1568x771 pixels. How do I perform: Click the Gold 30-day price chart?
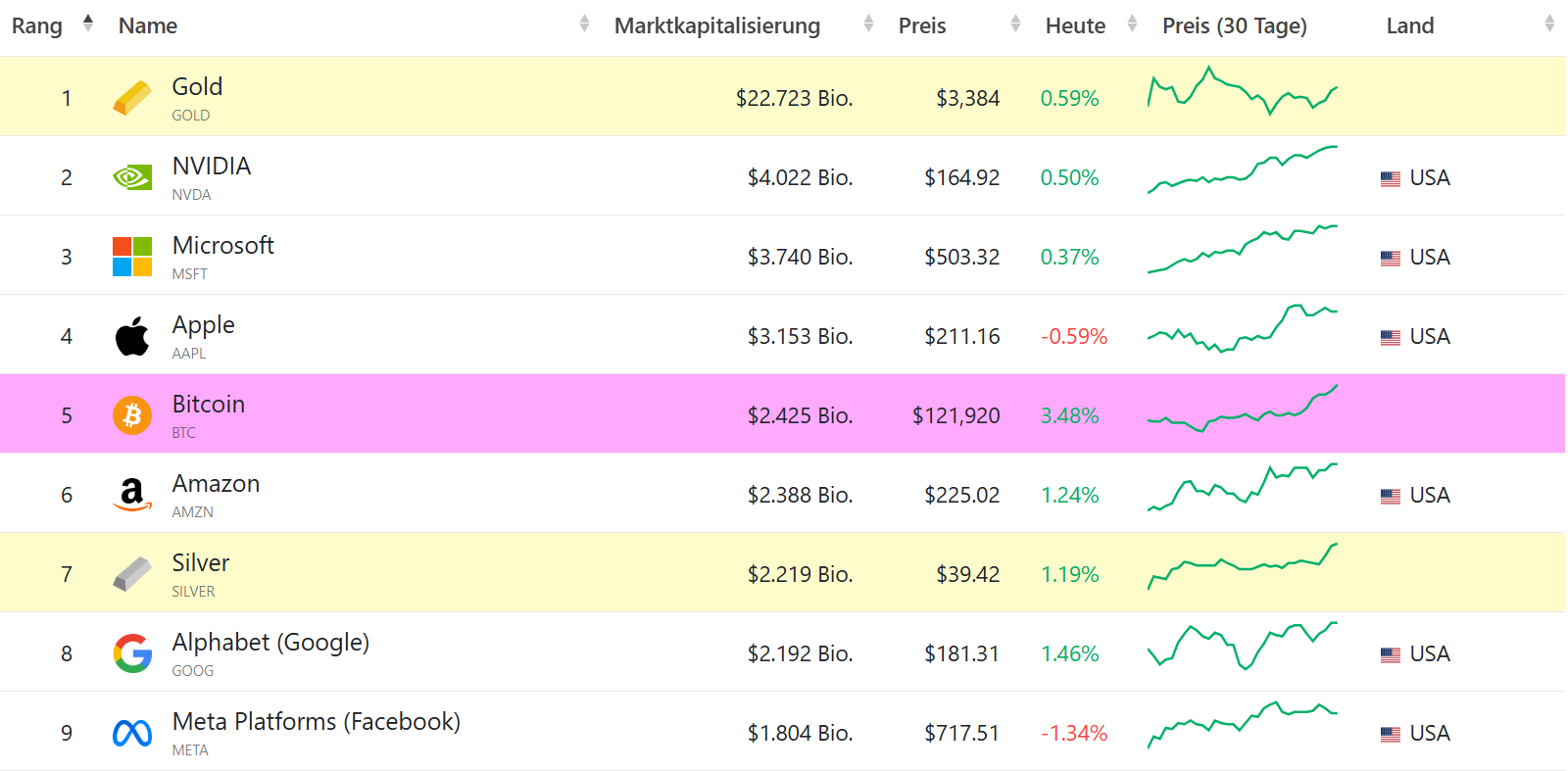pos(1243,92)
